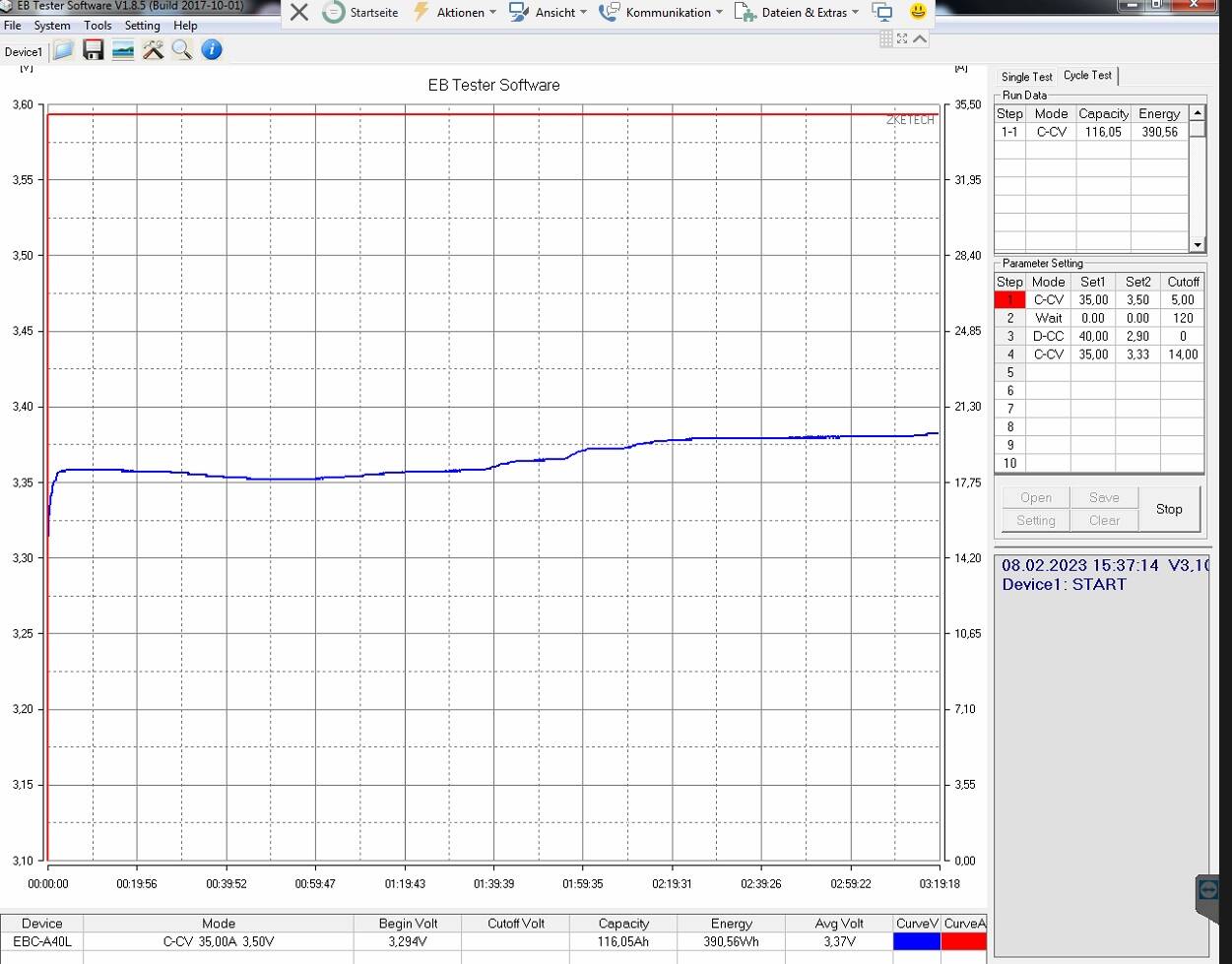The width and height of the screenshot is (1232, 964).
Task: Open the Help menu
Action: click(x=185, y=26)
